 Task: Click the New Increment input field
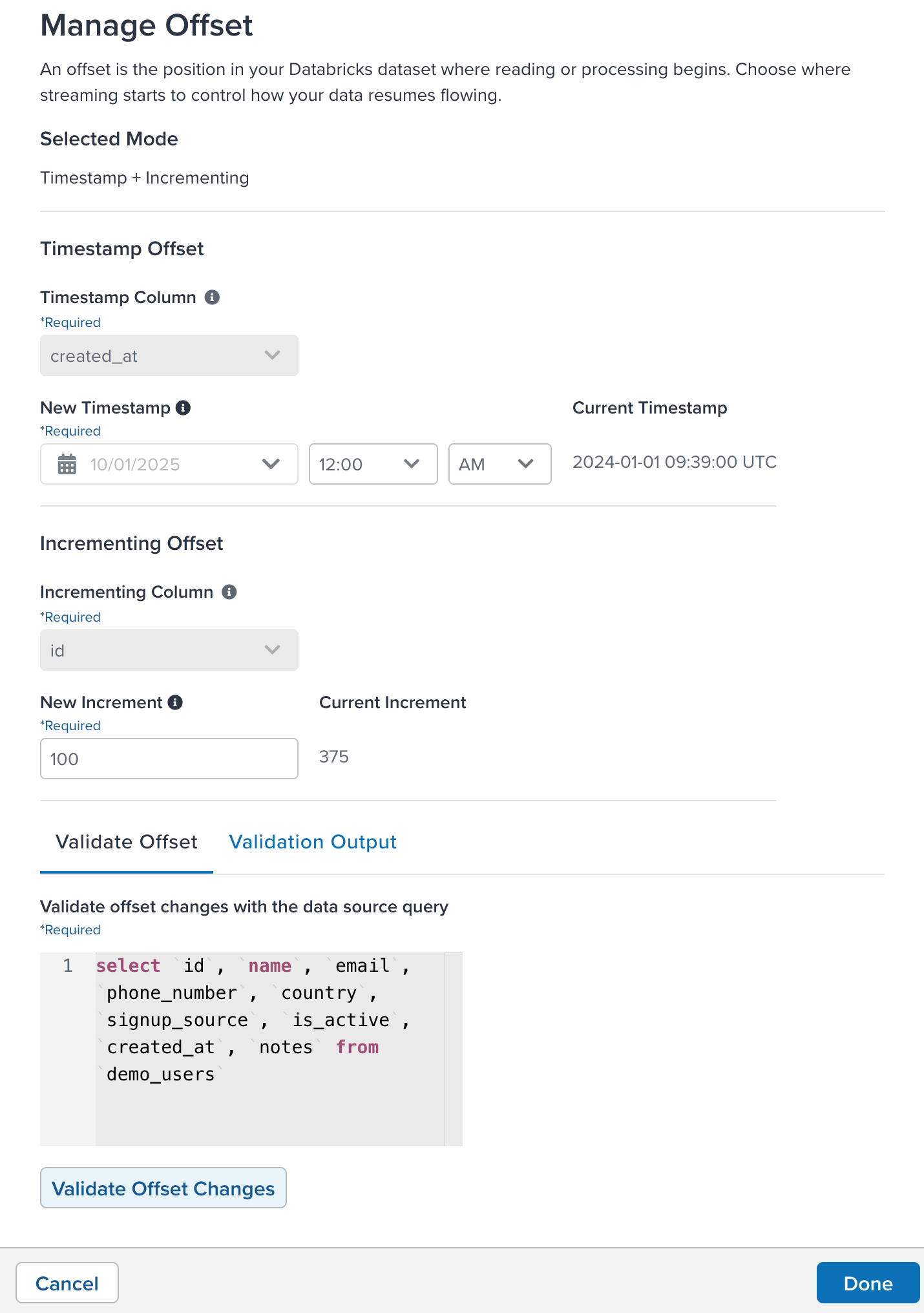coord(169,759)
